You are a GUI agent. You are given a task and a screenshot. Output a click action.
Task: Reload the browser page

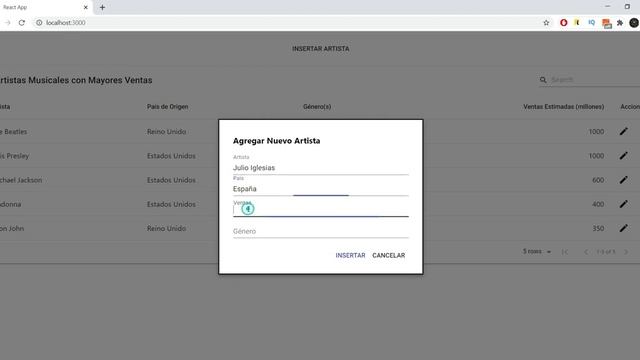click(x=22, y=23)
